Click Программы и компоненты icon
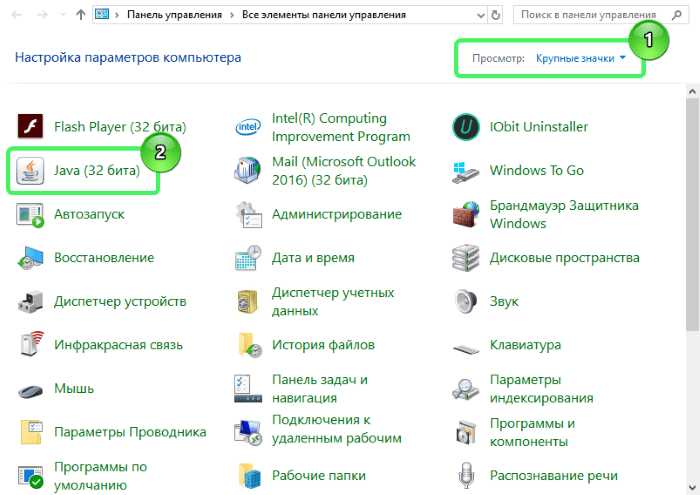 click(x=466, y=433)
